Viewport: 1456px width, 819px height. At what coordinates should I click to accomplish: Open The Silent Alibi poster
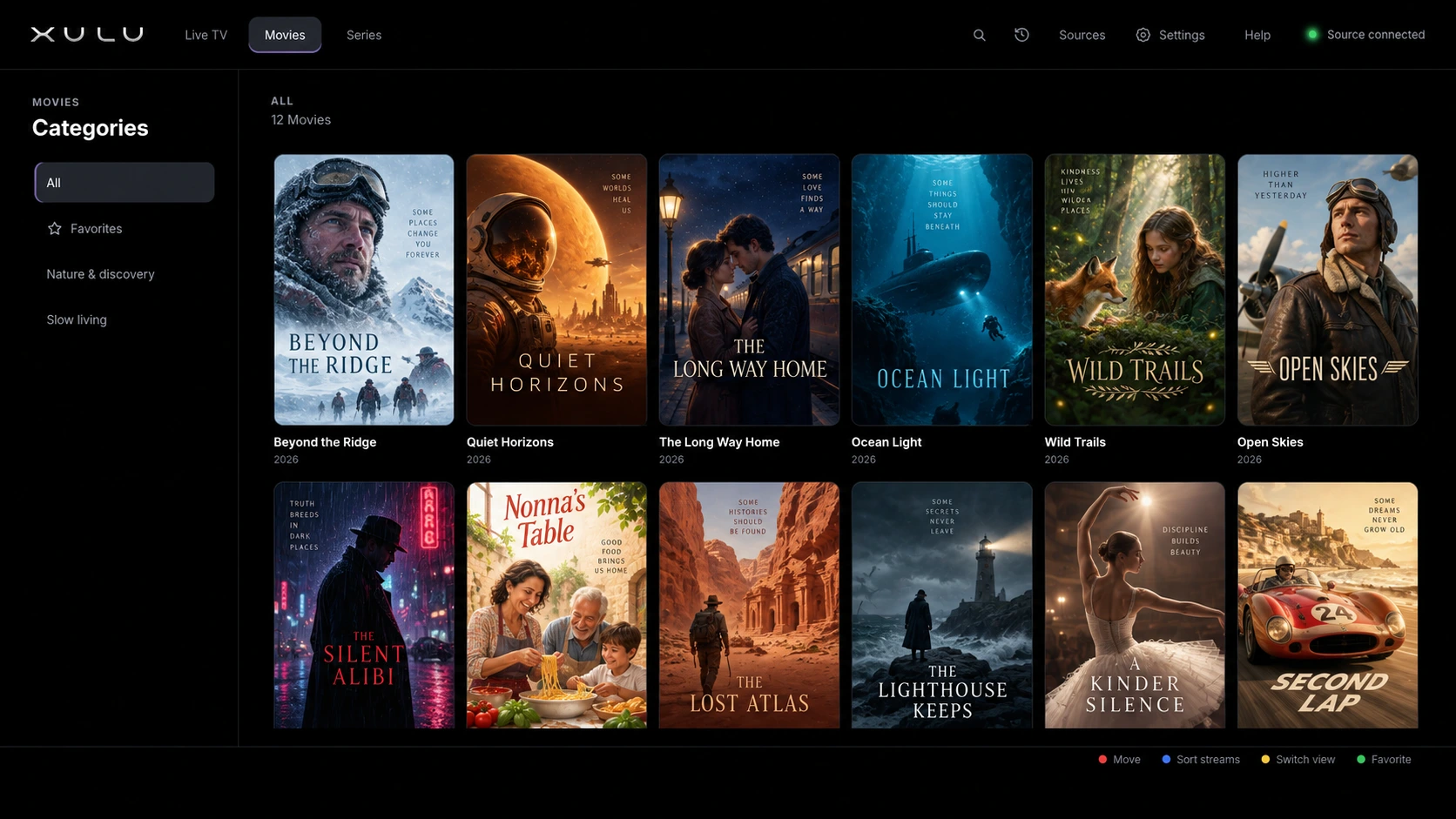click(x=364, y=605)
